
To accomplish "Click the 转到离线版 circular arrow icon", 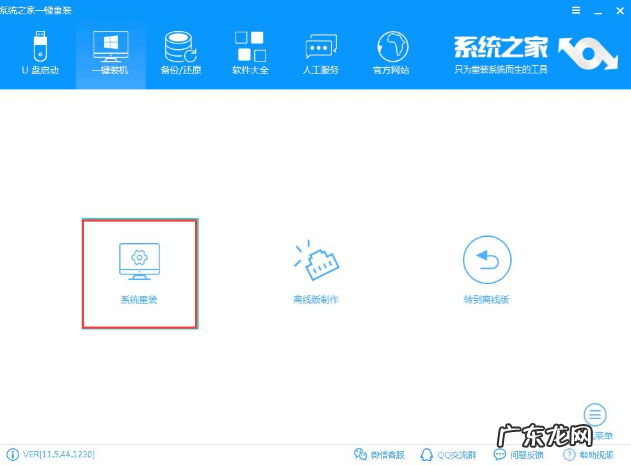I will [x=487, y=260].
